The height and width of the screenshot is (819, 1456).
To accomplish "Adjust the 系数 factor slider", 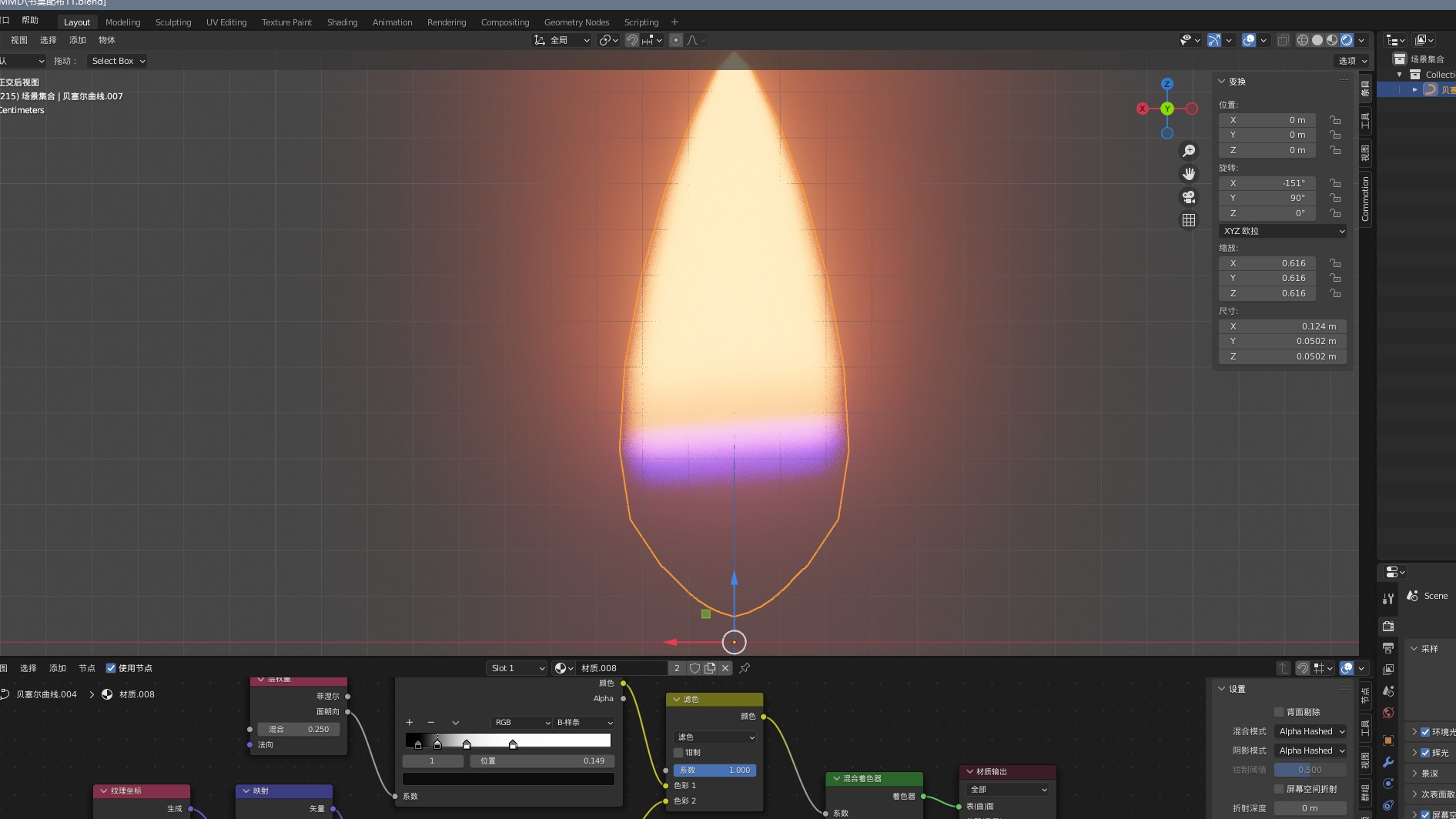I will click(715, 770).
